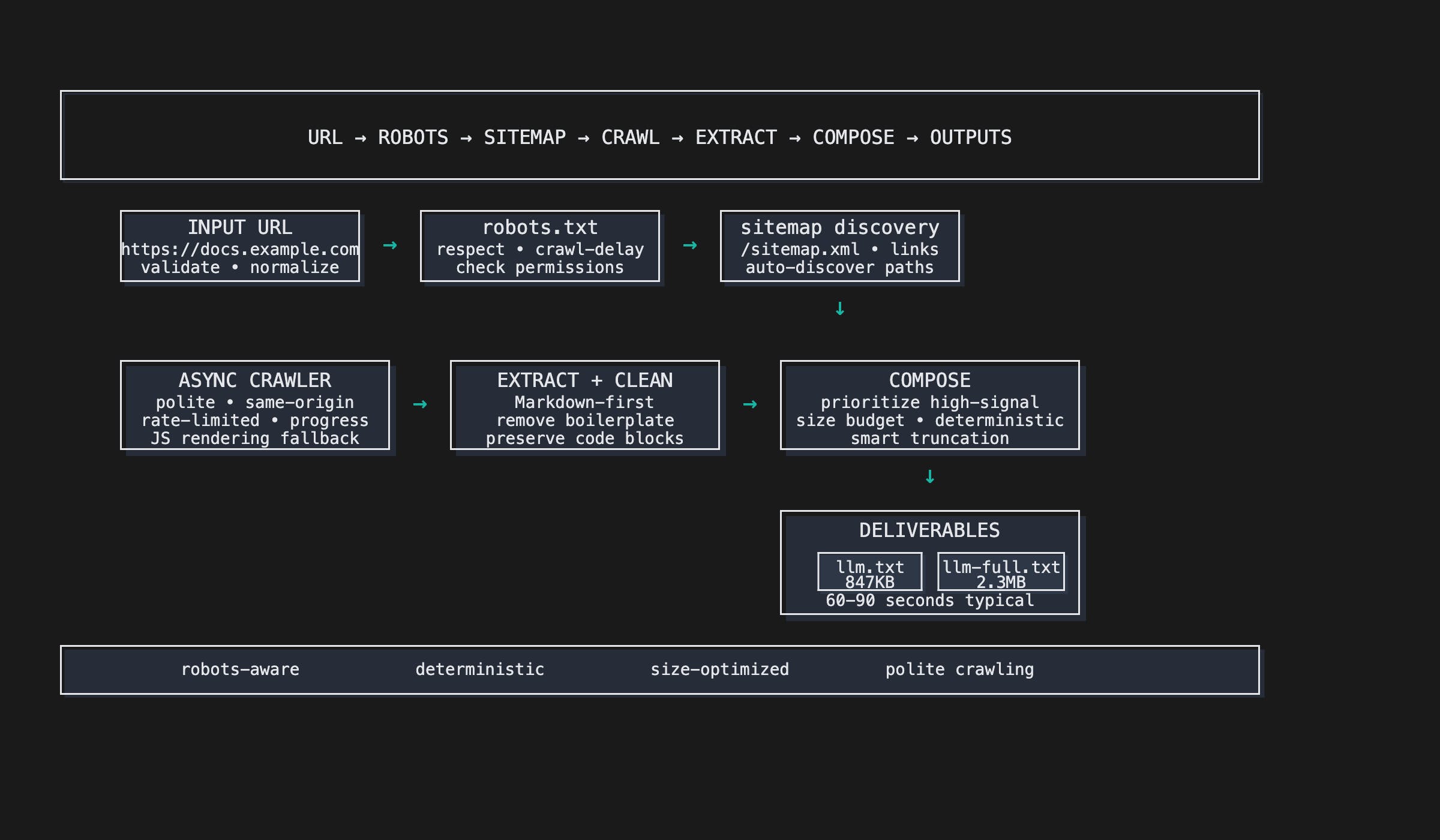Click teal arrow between INPUT URL and robots.txt
Image resolution: width=1440 pixels, height=840 pixels.
pyautogui.click(x=390, y=245)
